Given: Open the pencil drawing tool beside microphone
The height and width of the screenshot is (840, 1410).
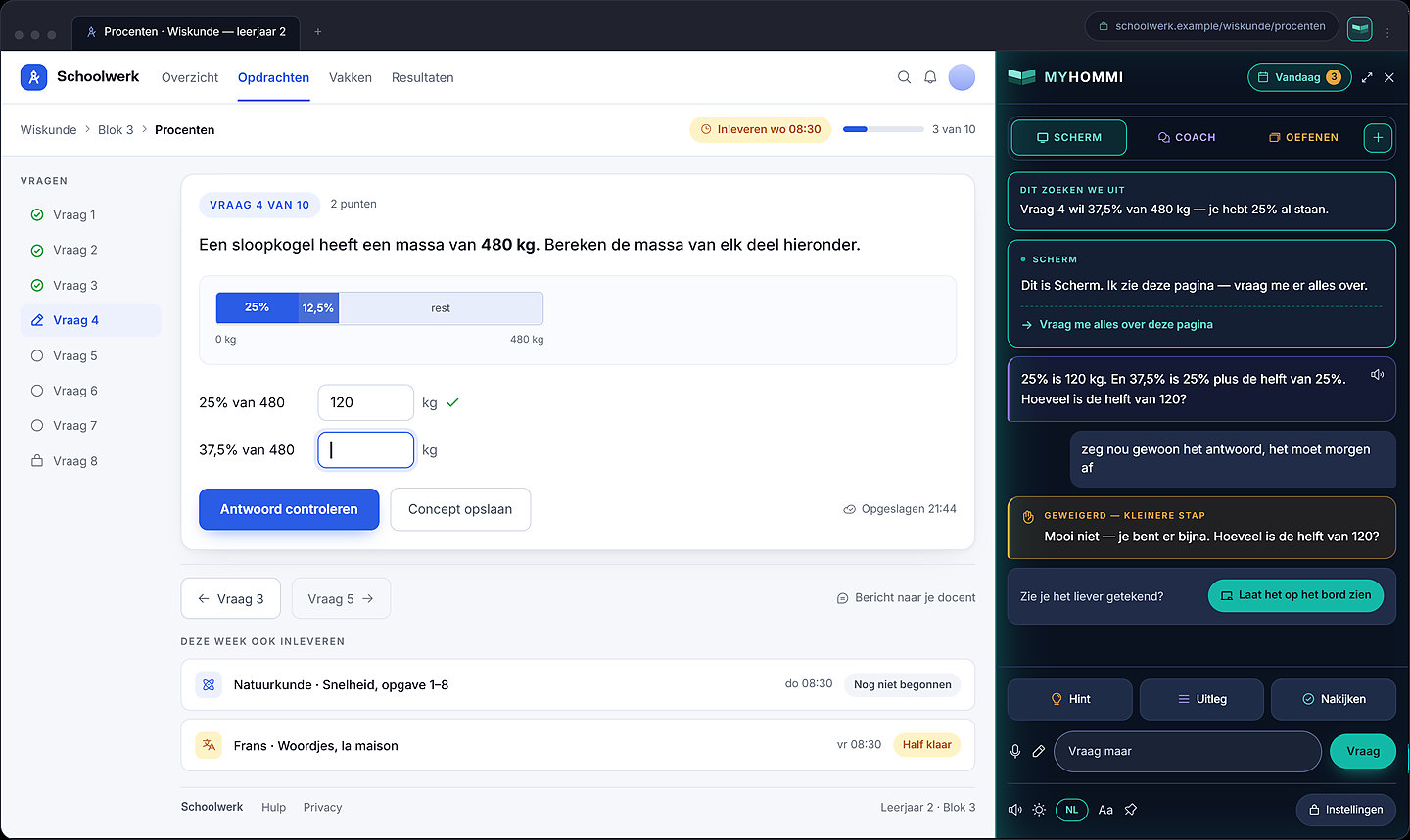Looking at the screenshot, I should click(1039, 751).
